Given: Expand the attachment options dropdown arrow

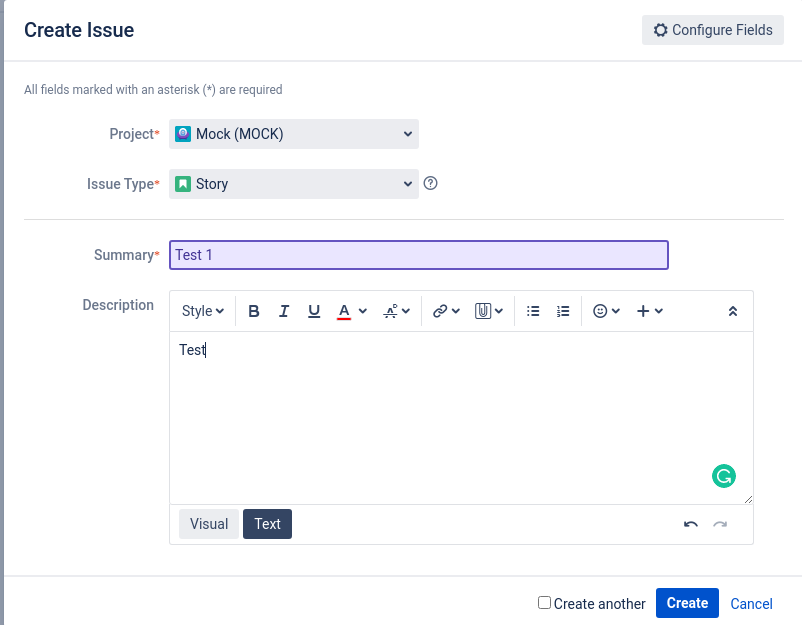Looking at the screenshot, I should pos(499,311).
